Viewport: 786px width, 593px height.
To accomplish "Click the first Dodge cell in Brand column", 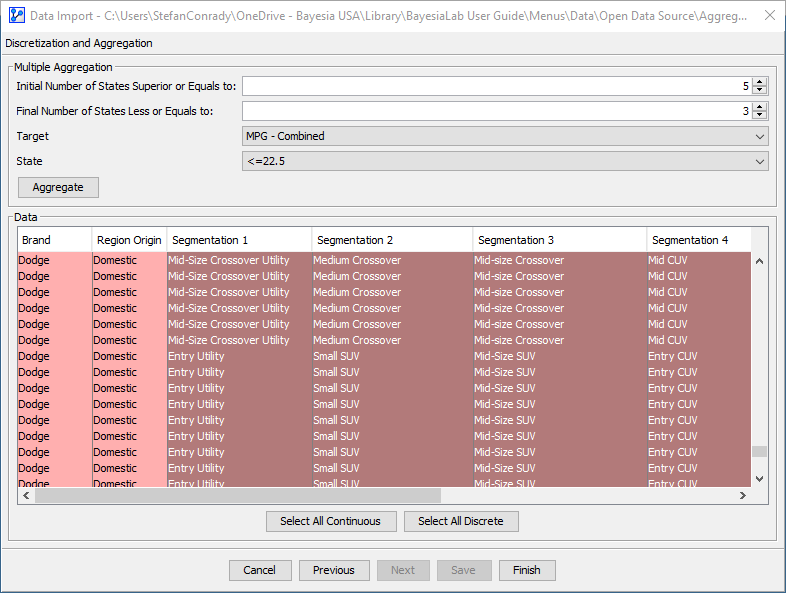I will tap(55, 260).
